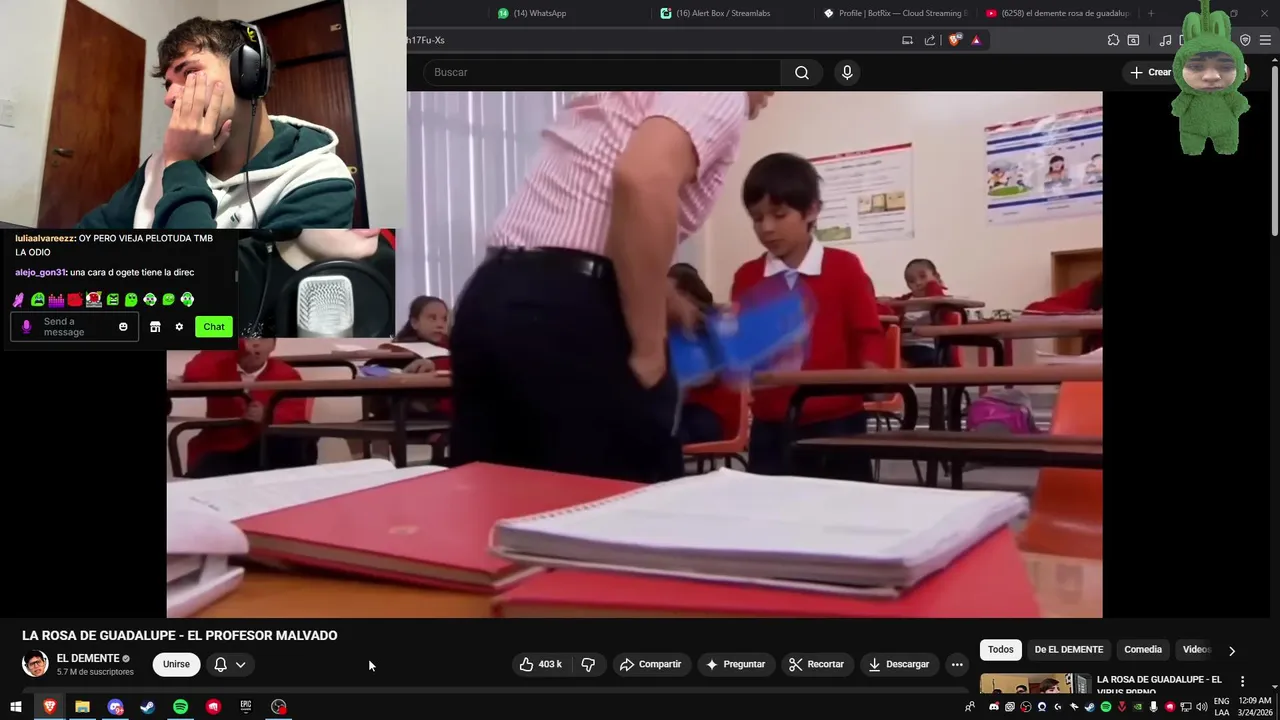Open Brave browser from the taskbar
Viewport: 1280px width, 720px height.
pos(49,707)
